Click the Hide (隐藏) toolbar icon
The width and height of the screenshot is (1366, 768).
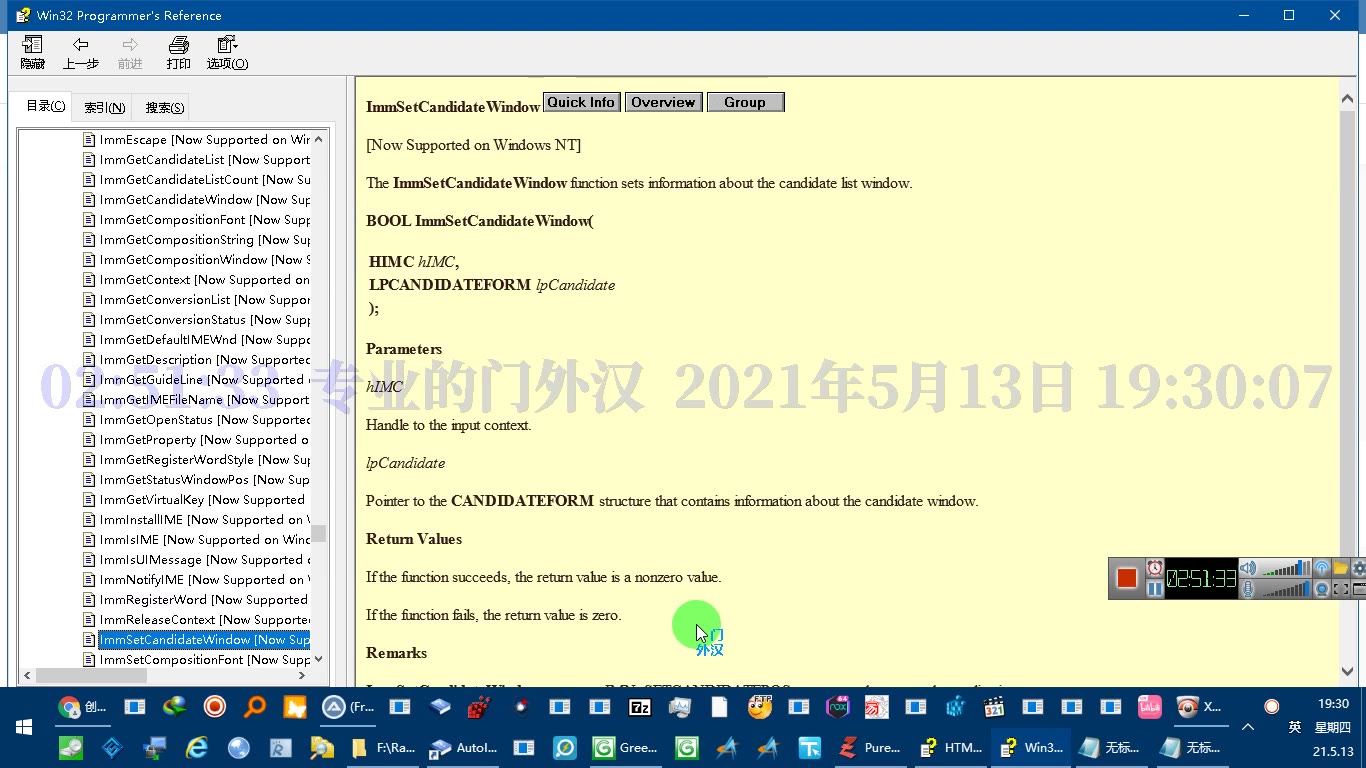(32, 53)
